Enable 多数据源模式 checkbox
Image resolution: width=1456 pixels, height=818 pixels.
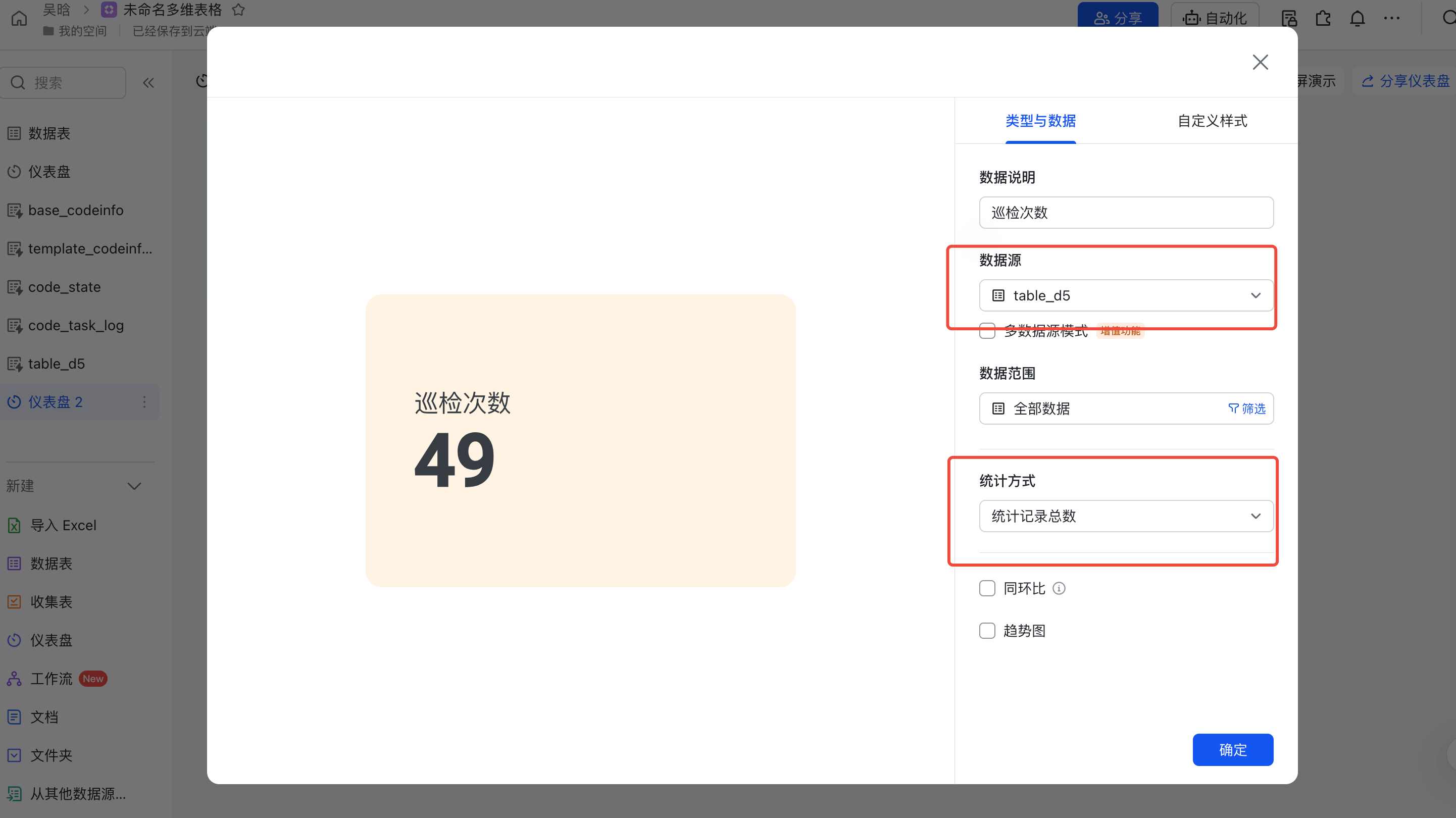coord(987,331)
